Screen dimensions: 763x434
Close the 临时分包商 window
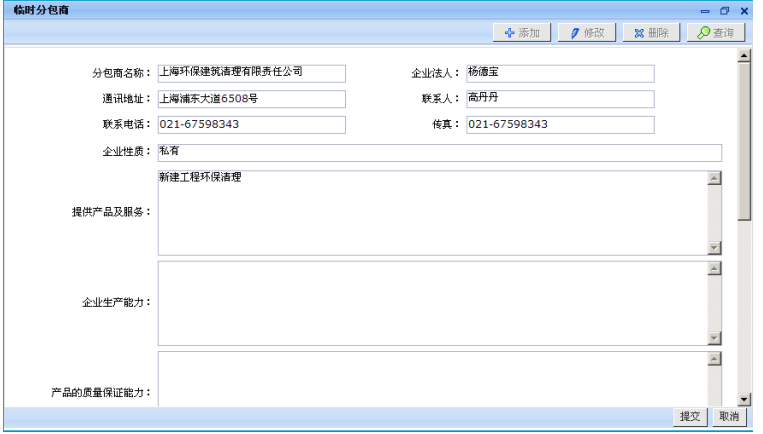click(744, 11)
